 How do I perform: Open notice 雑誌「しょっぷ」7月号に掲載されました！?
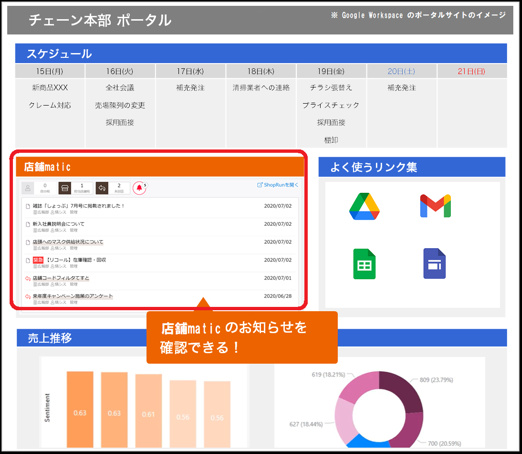(79, 206)
